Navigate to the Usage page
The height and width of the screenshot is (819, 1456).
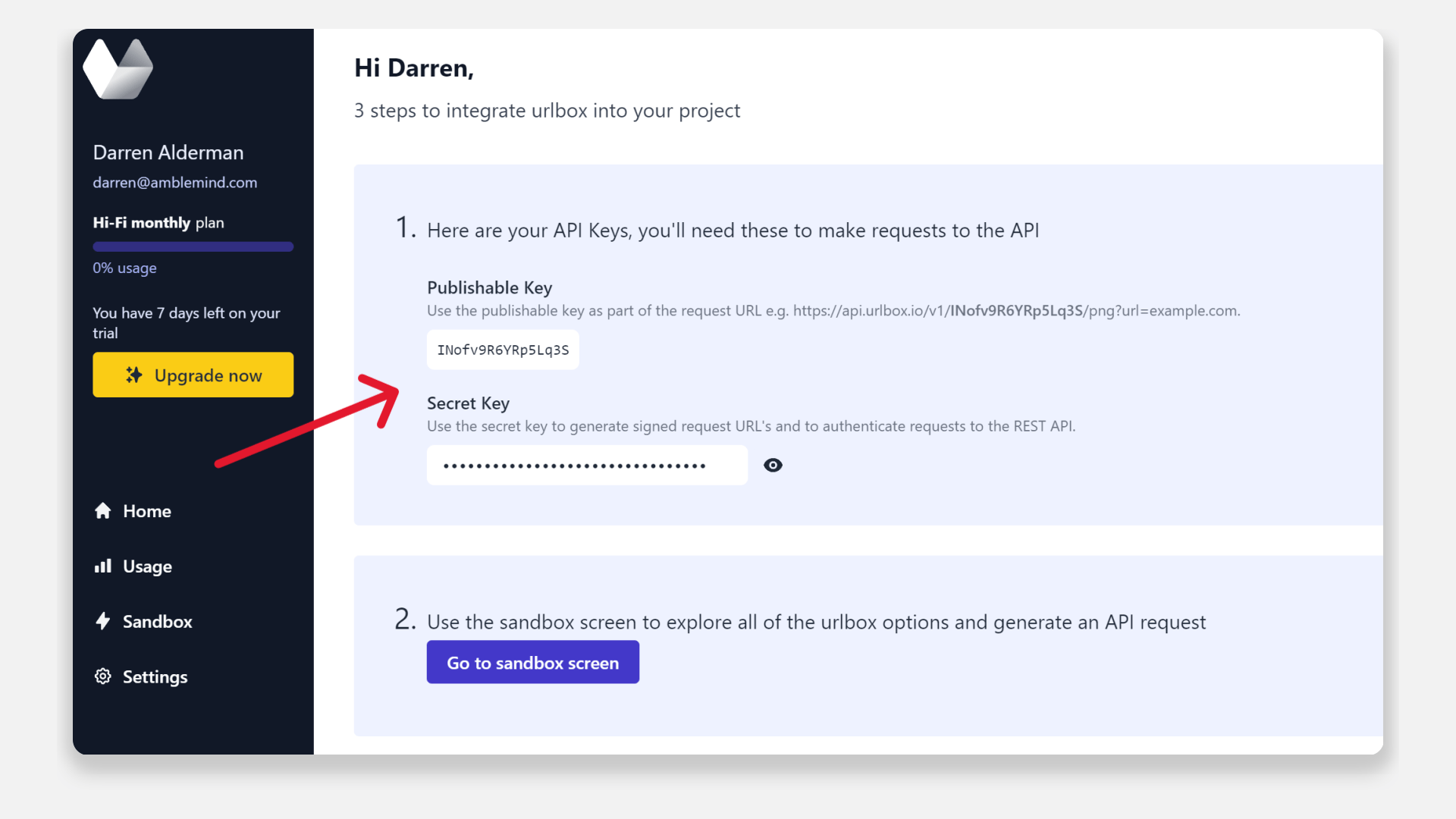[148, 566]
